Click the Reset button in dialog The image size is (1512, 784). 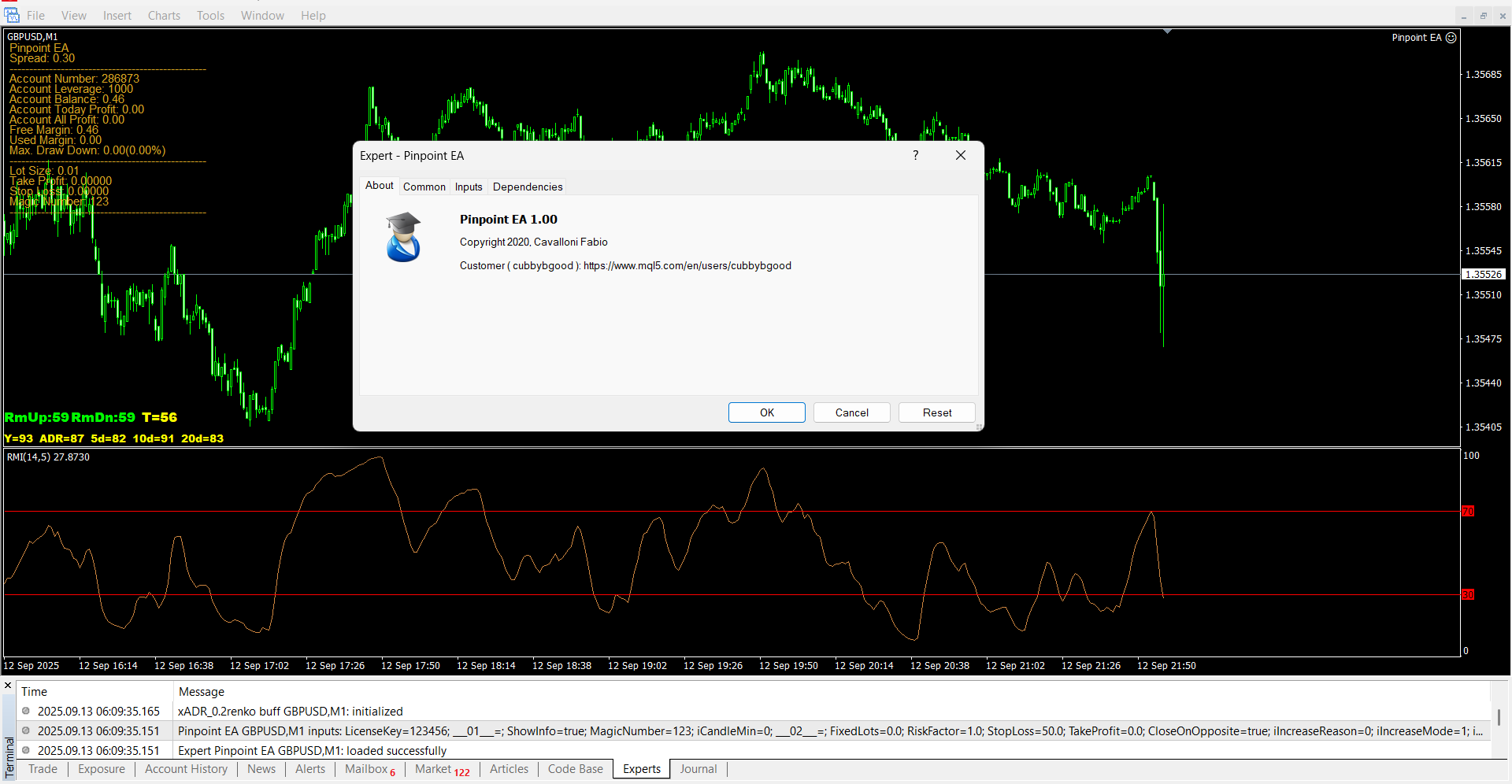pyautogui.click(x=937, y=412)
